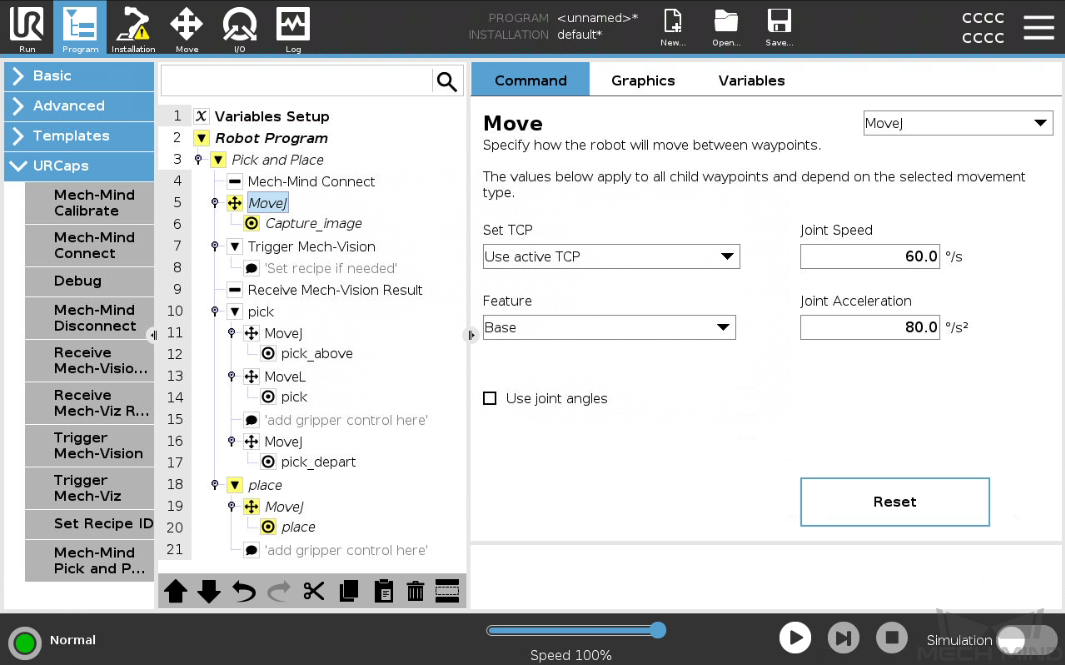Move the selected node up
This screenshot has height=665, width=1065.
[176, 591]
